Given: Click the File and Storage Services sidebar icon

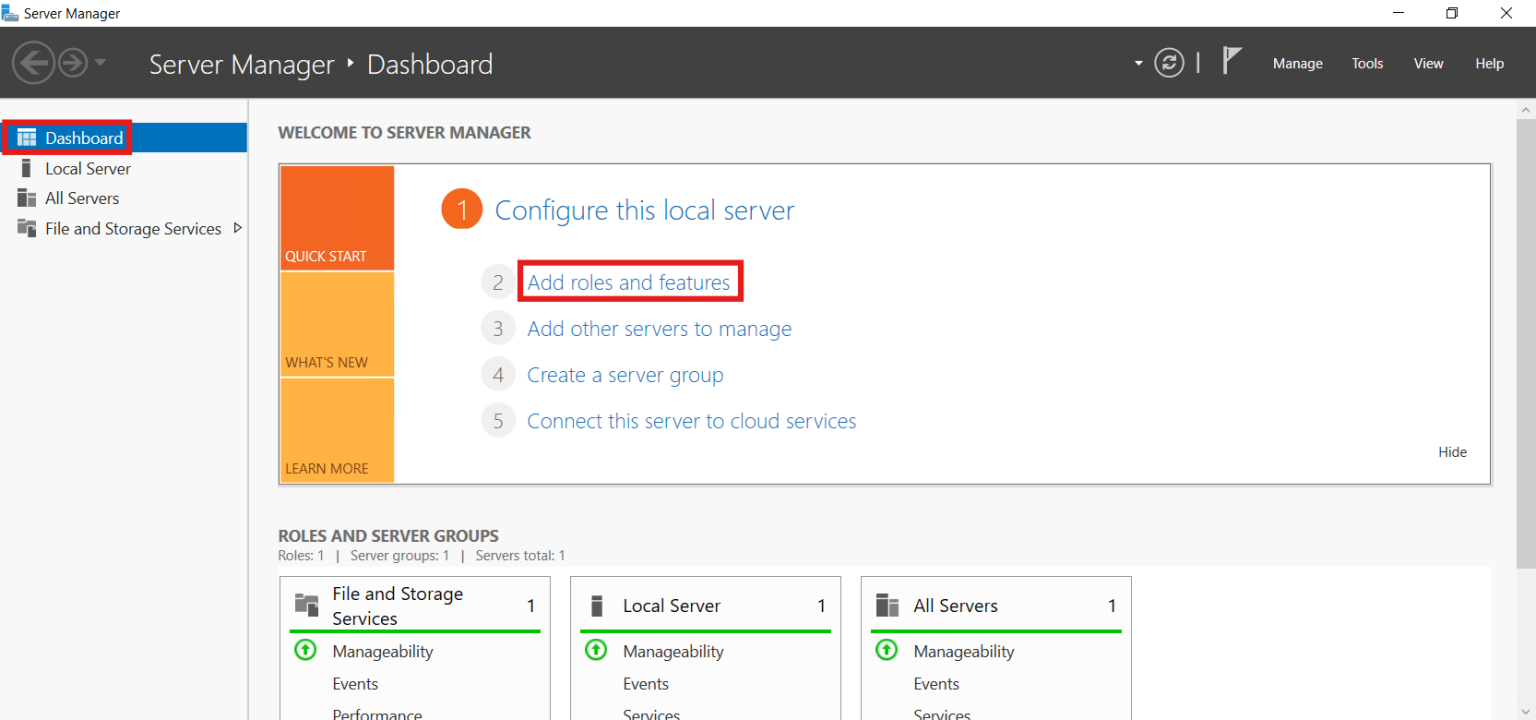Looking at the screenshot, I should [x=27, y=228].
